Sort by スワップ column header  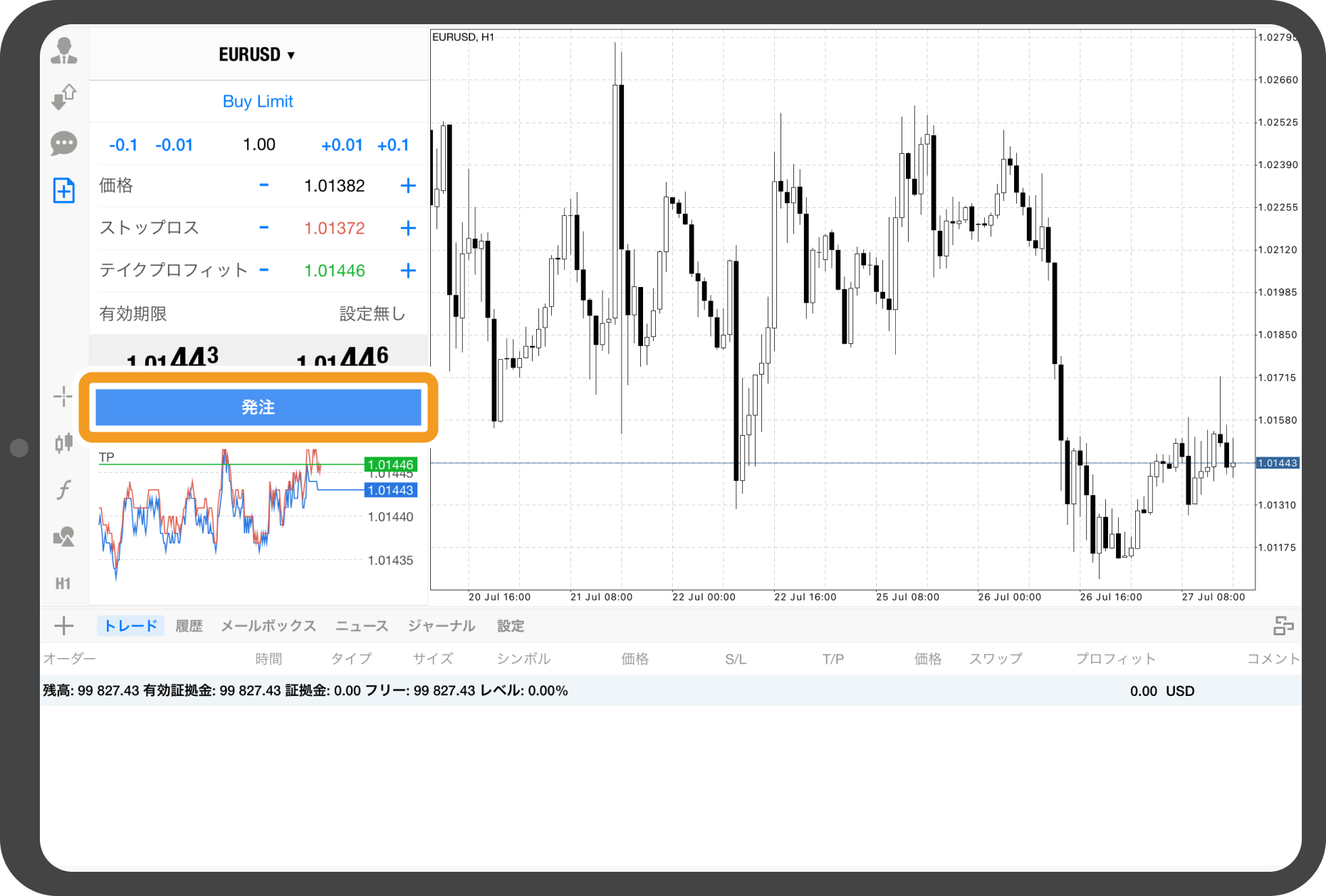996,659
